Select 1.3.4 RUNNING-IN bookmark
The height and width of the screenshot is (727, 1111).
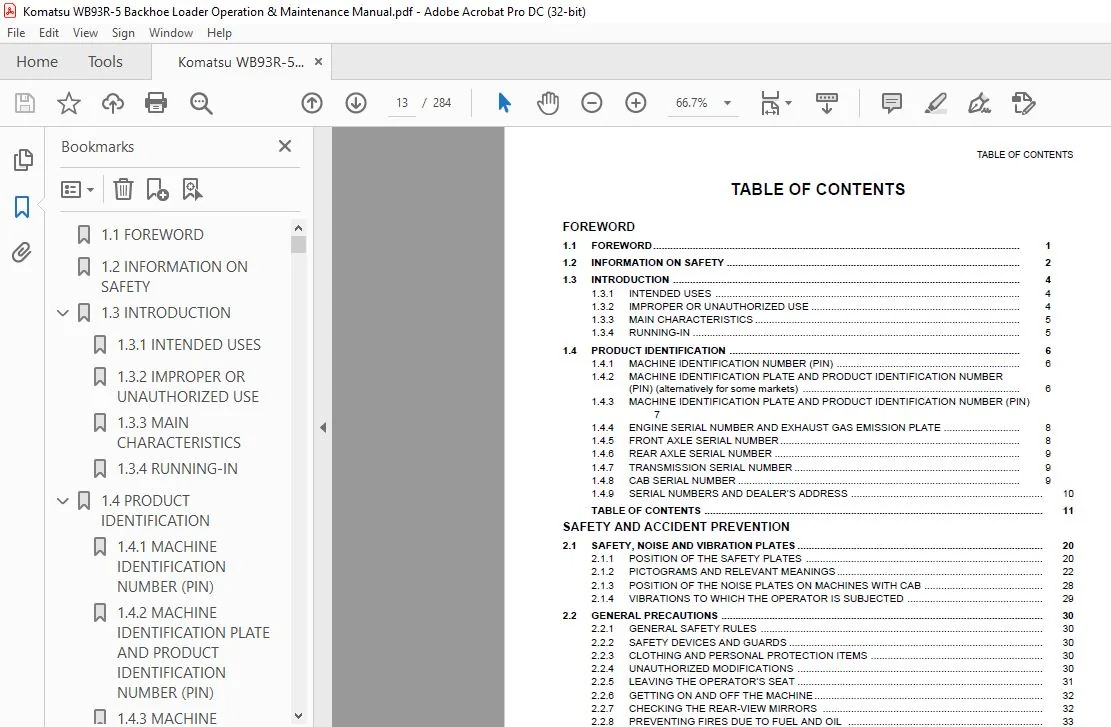177,468
